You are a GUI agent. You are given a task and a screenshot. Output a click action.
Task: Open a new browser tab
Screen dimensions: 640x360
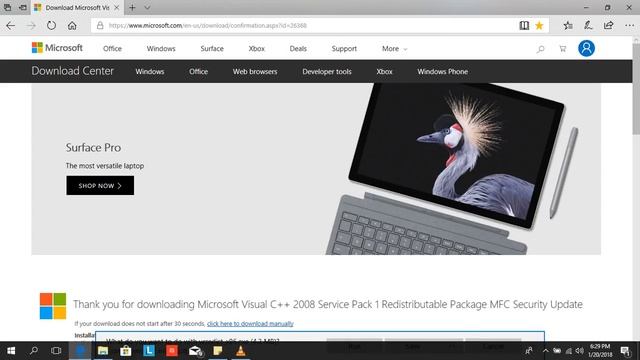point(132,7)
